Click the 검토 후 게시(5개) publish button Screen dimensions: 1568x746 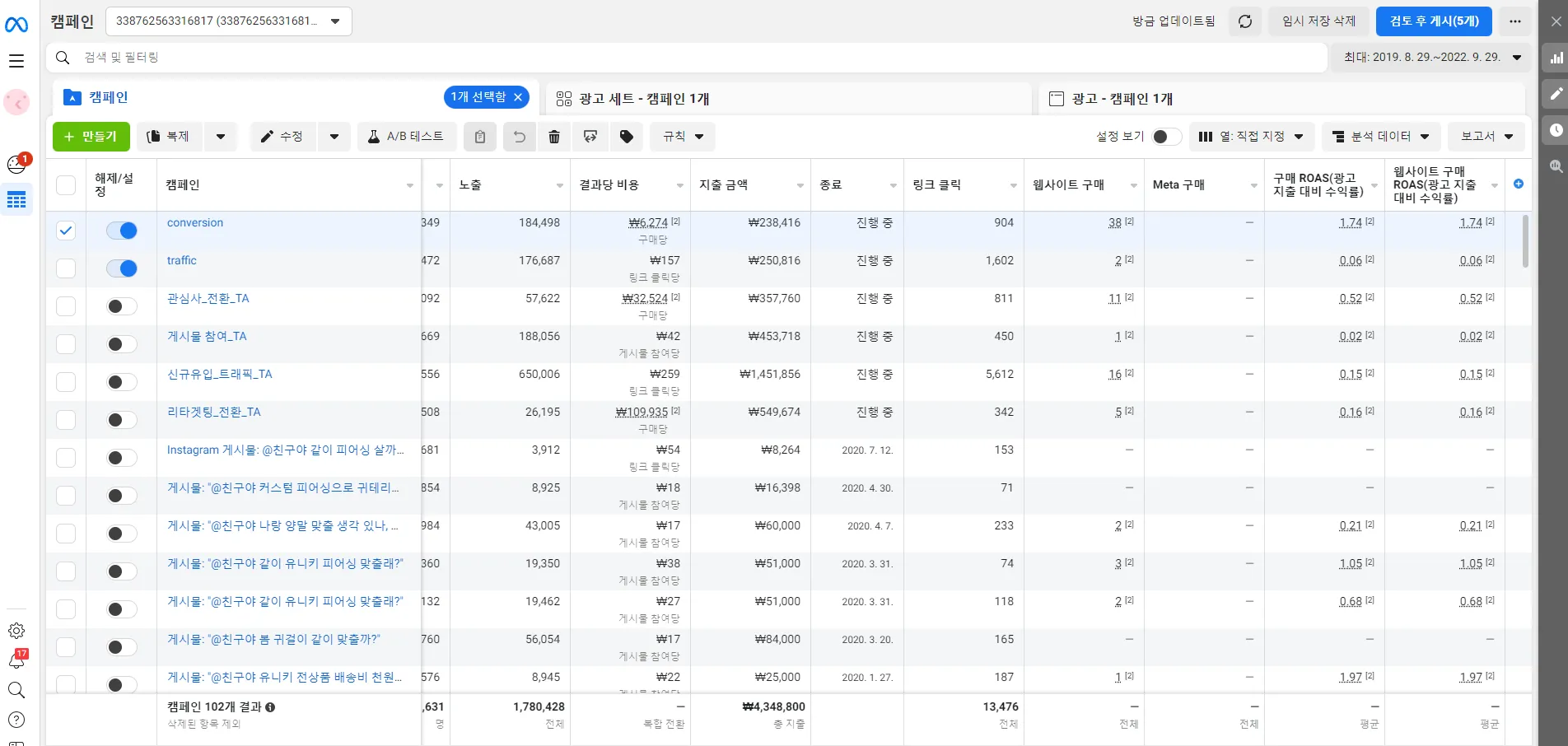coord(1433,21)
